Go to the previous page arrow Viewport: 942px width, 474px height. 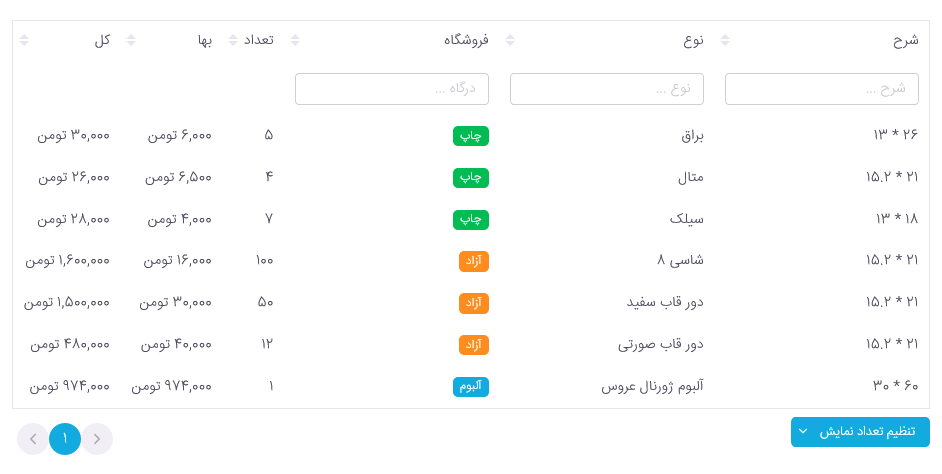pyautogui.click(x=33, y=439)
